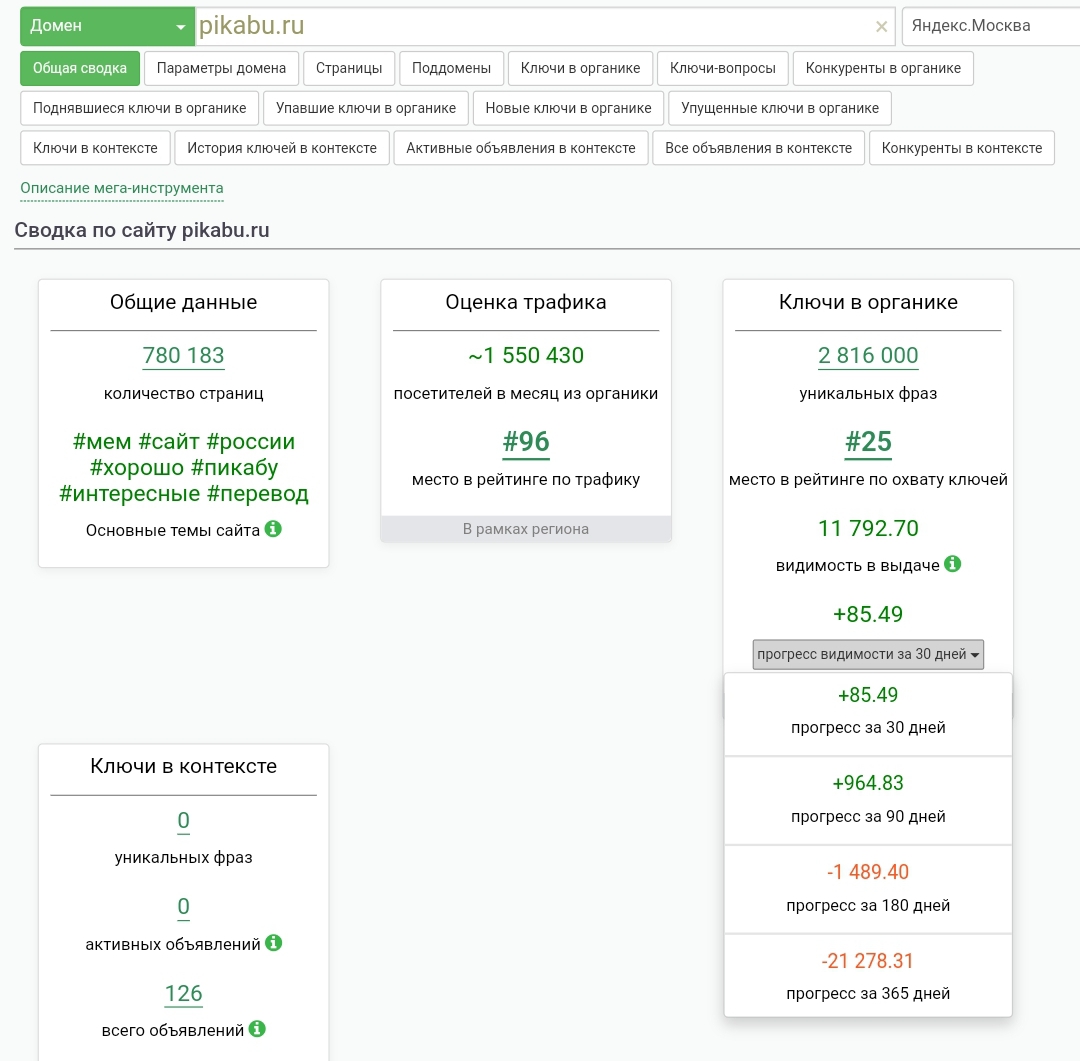
Task: Click the 2 816 000 unique phrases link
Action: pos(868,356)
